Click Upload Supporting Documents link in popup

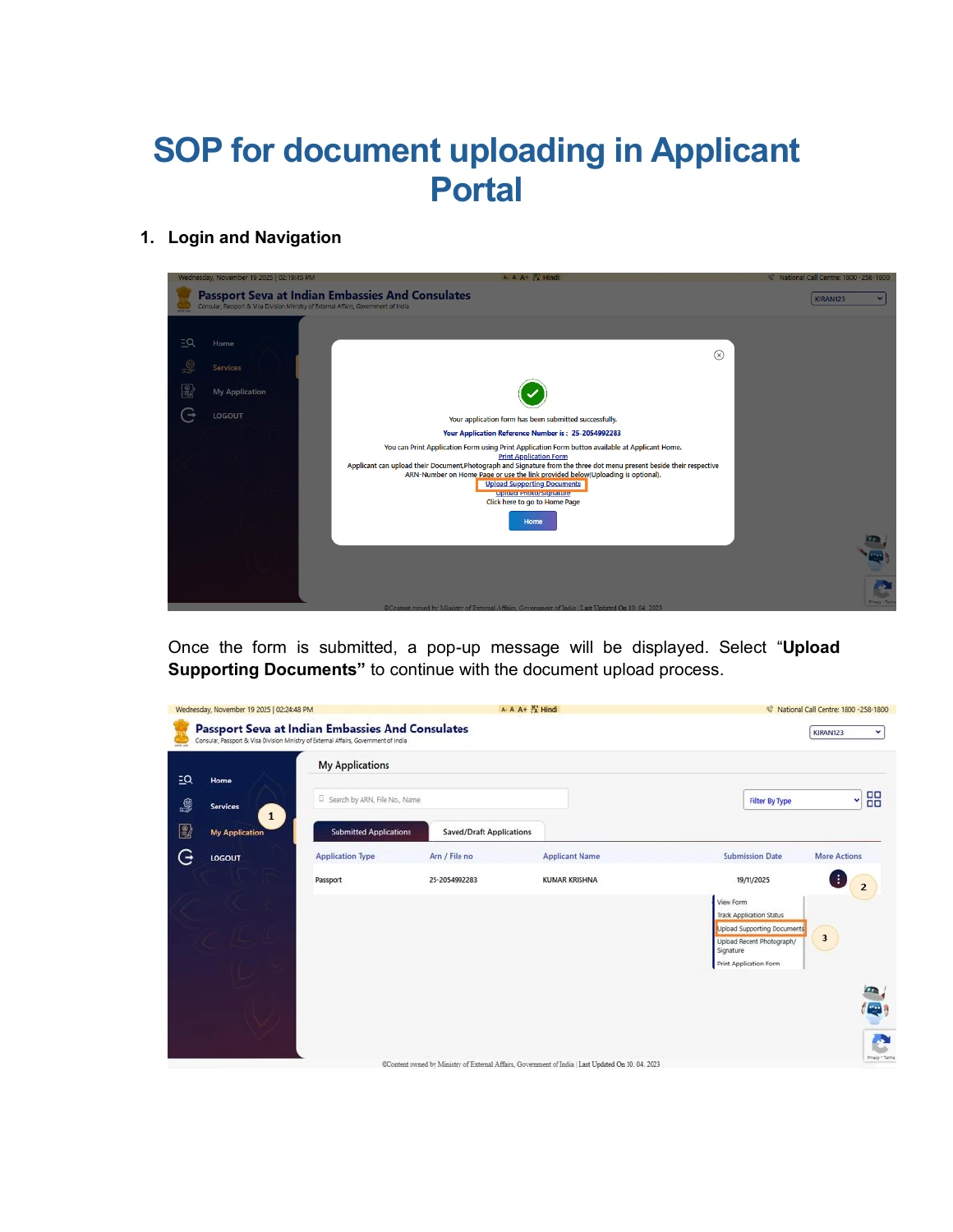(x=533, y=484)
